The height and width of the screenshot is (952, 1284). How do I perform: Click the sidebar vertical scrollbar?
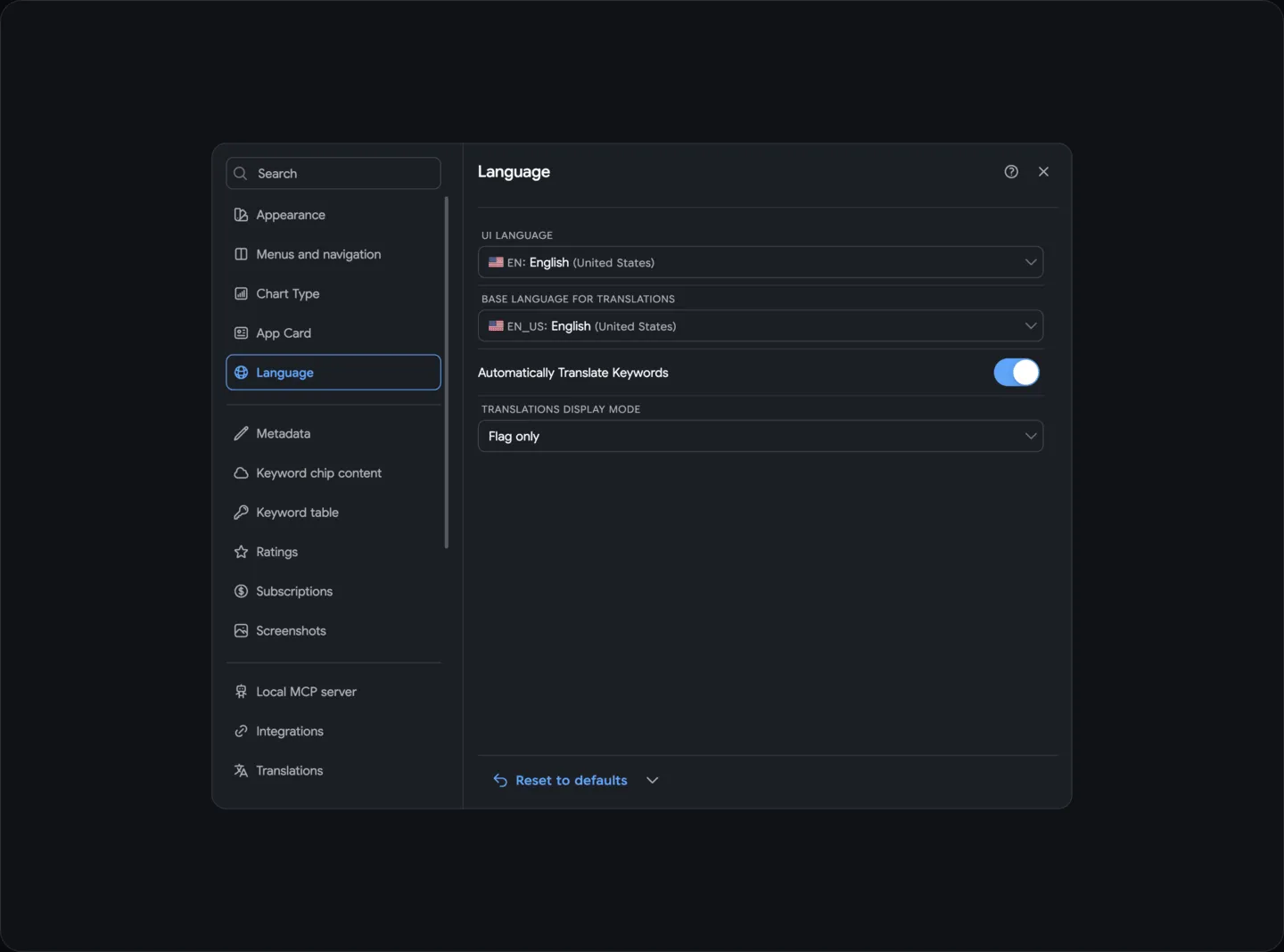coord(447,373)
